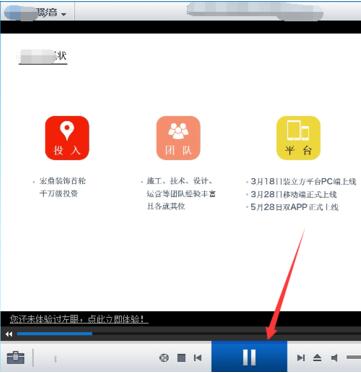Click the link 您还未体验过左眼,点此立即体验!

[79, 319]
